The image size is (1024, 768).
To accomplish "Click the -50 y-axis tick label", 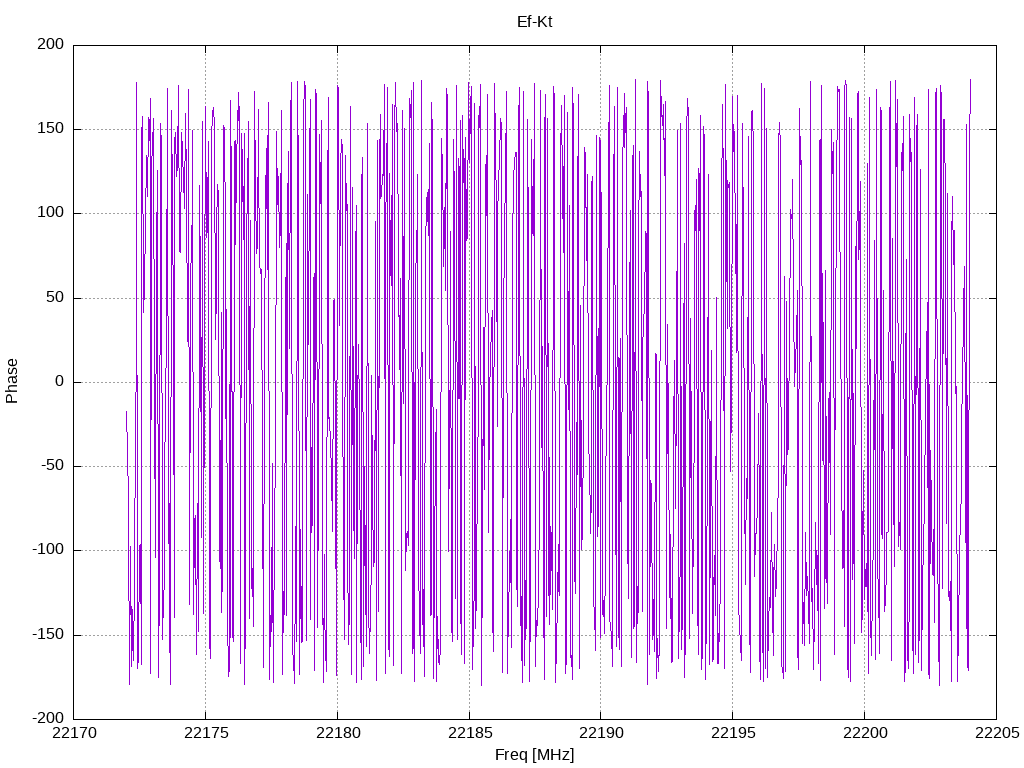I will pos(53,466).
